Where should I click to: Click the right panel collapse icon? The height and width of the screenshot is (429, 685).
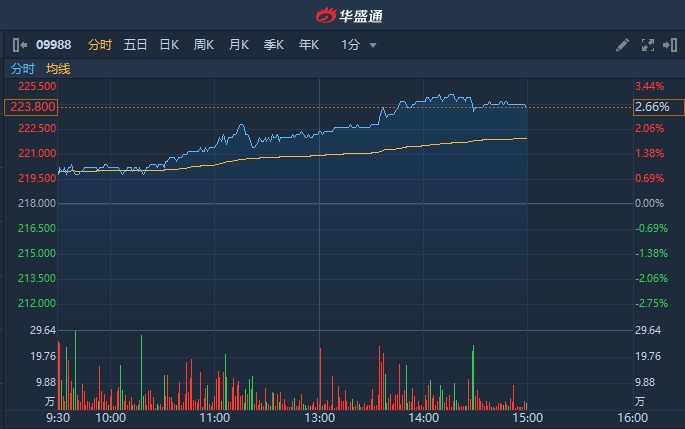tap(667, 45)
